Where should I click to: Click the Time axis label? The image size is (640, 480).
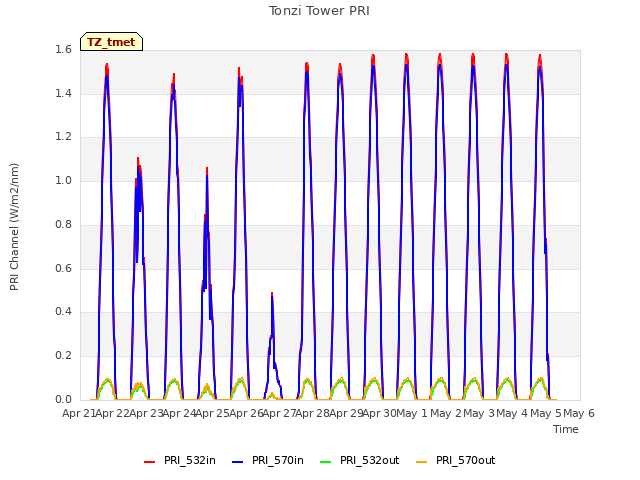click(x=566, y=429)
